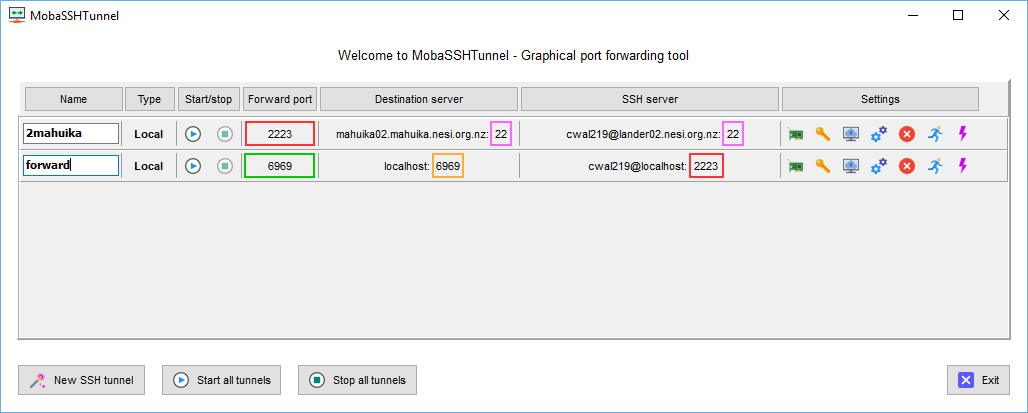1028x413 pixels.
Task: Open the gears settings icon for forward
Action: click(879, 166)
